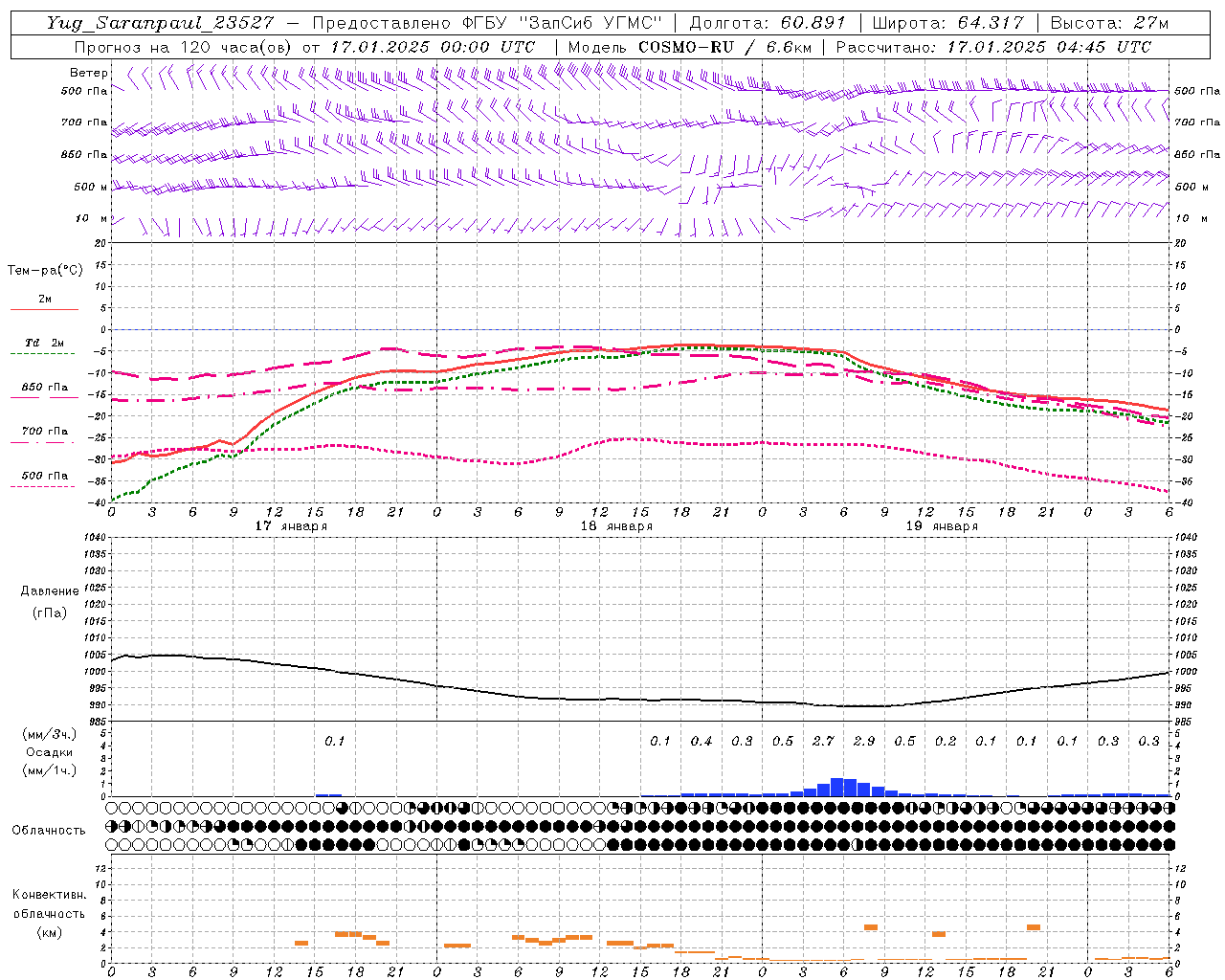The image size is (1225, 980).
Task: Click line sample under 'Td 2м' legend label
Action: pos(42,353)
